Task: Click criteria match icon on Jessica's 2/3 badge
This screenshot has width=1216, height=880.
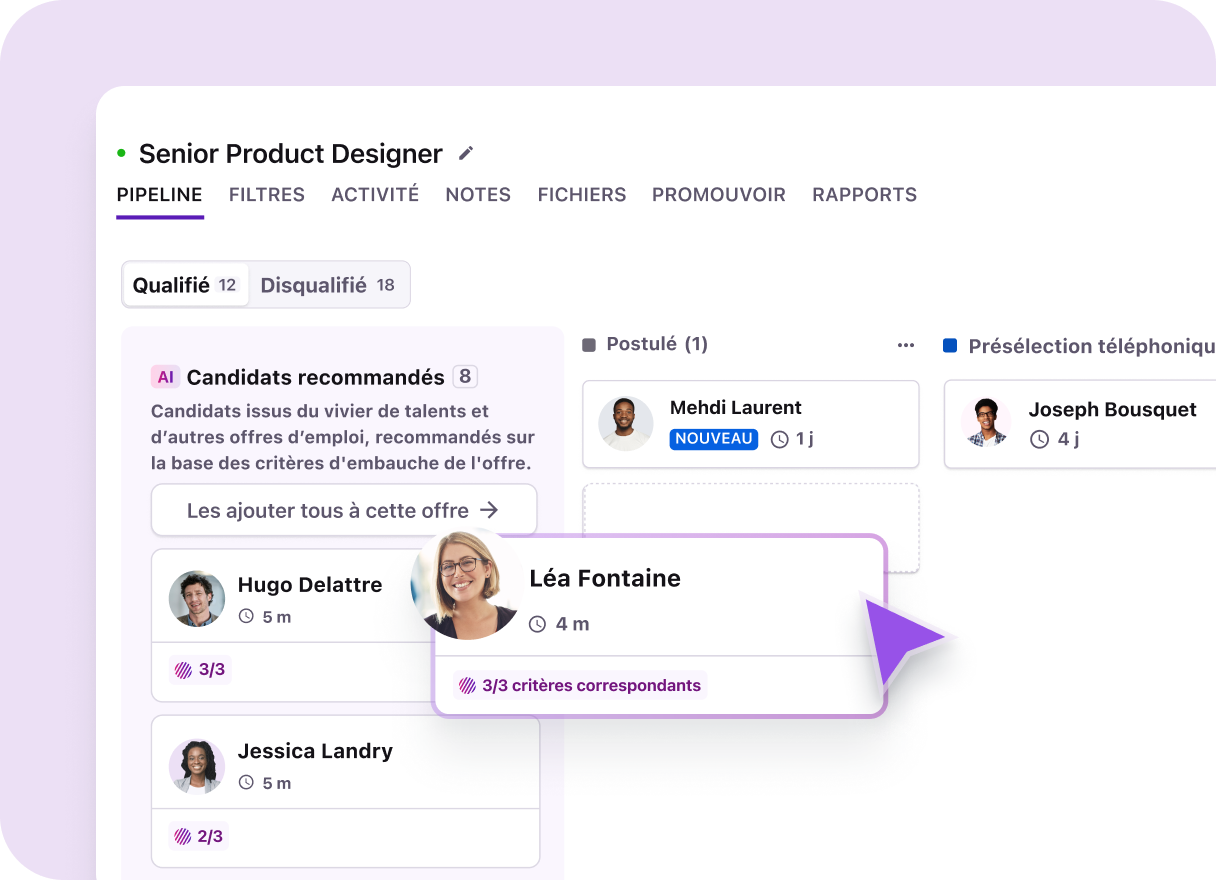Action: pyautogui.click(x=183, y=836)
